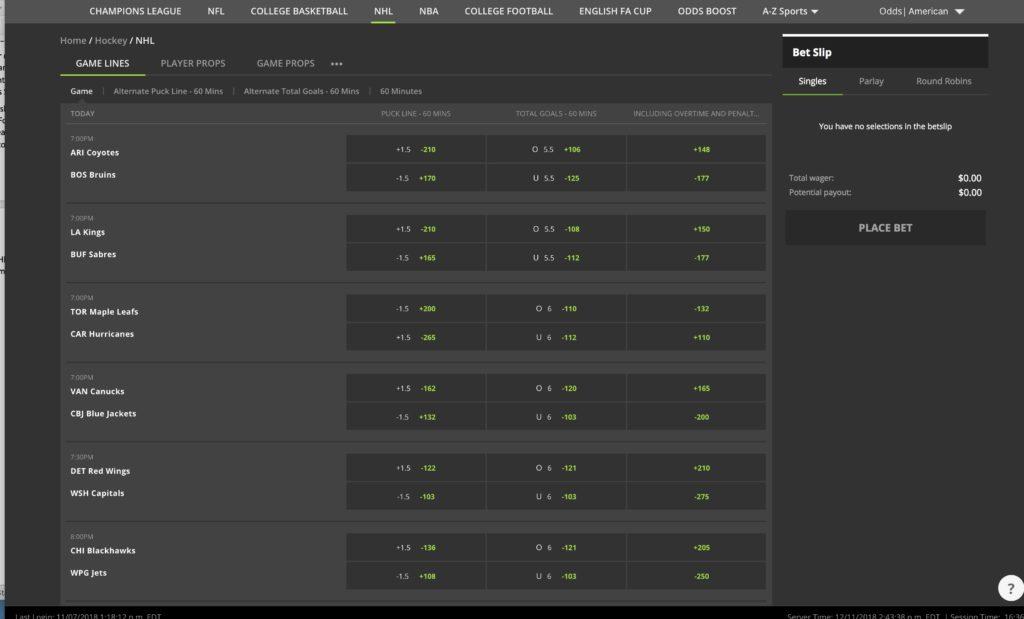Pick ARI Coyotes moneyline +148
The width and height of the screenshot is (1024, 619).
tap(696, 150)
